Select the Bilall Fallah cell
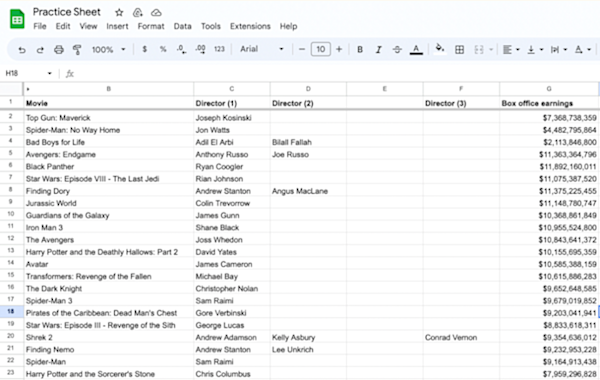Image resolution: width=600 pixels, height=380 pixels. point(308,142)
